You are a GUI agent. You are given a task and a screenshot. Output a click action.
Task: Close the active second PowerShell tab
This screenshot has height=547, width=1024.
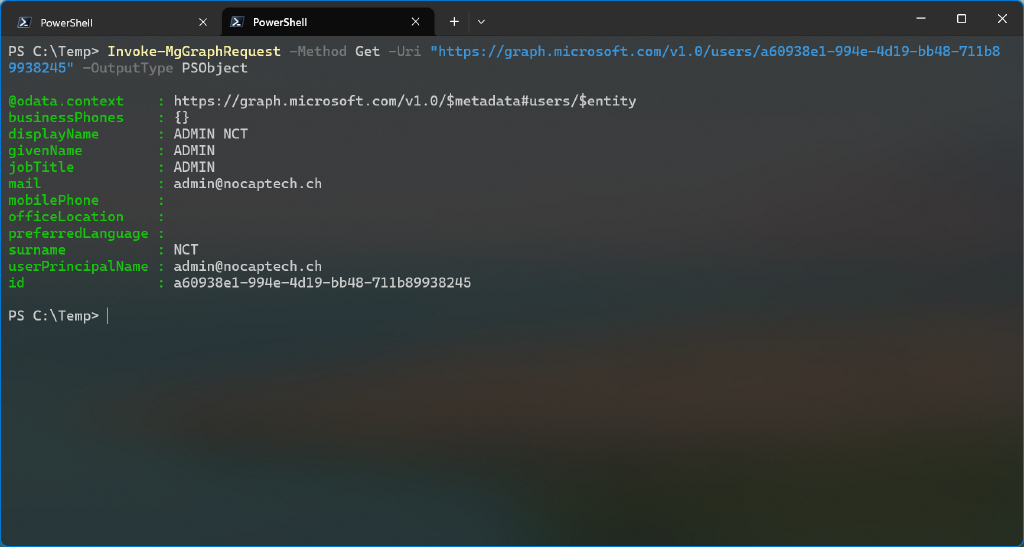coord(416,22)
